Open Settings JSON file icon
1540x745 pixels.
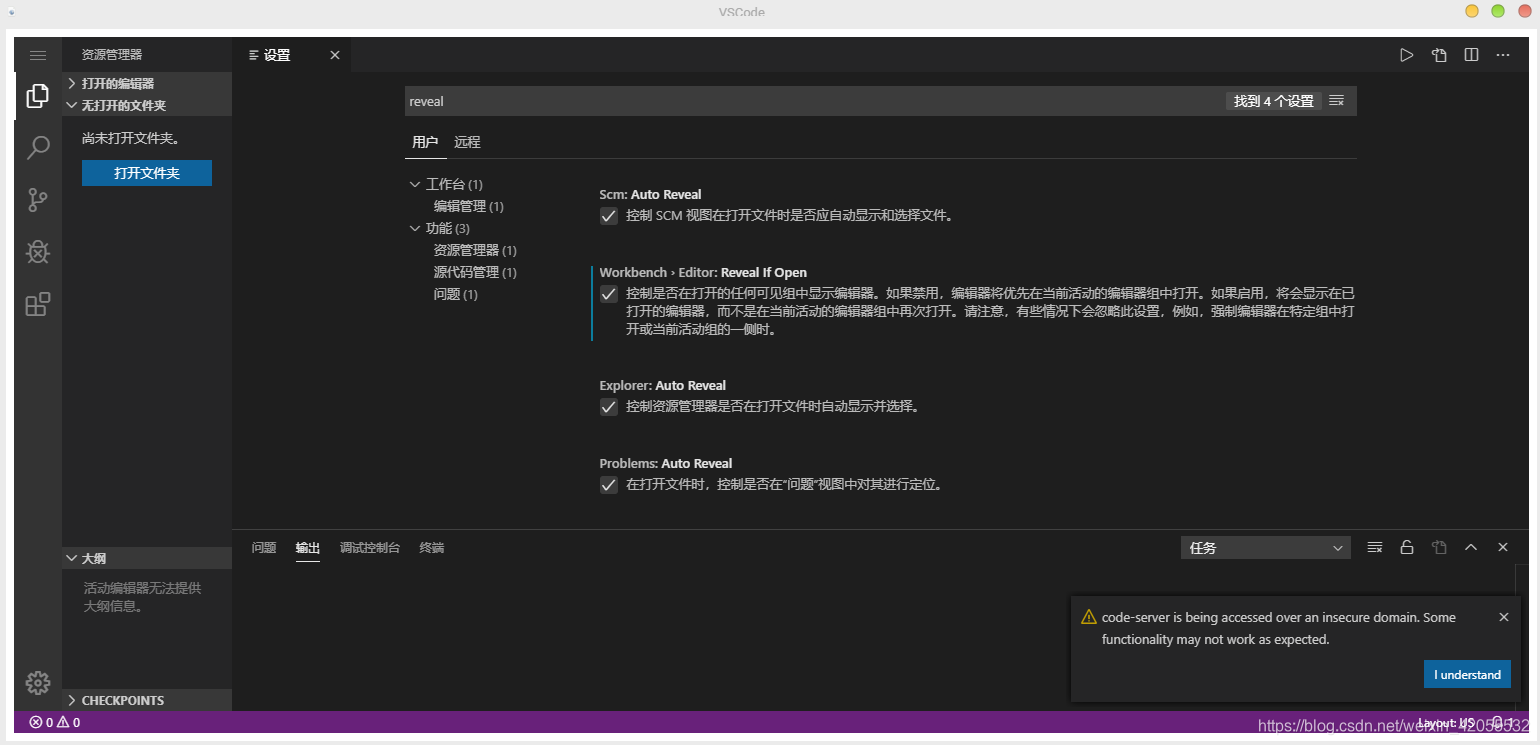1439,55
